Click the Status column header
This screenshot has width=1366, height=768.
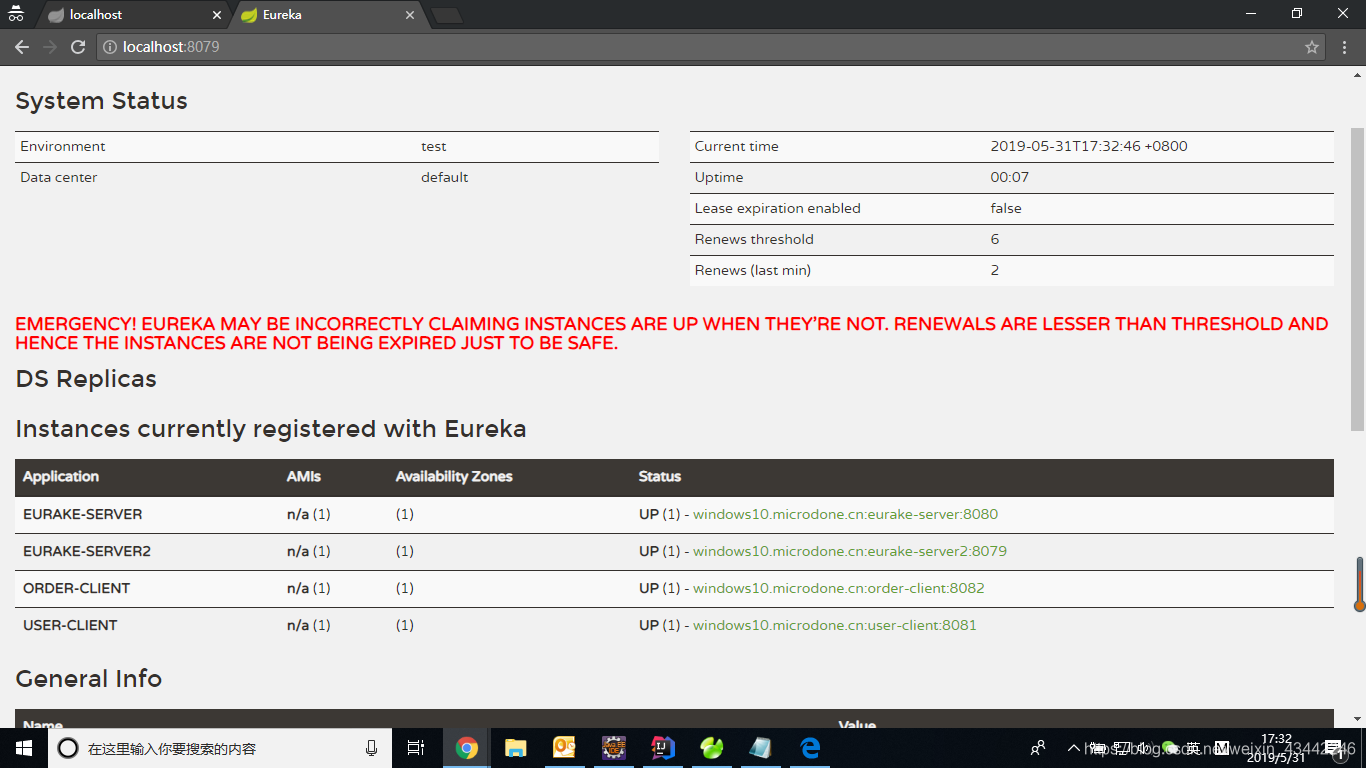point(660,476)
